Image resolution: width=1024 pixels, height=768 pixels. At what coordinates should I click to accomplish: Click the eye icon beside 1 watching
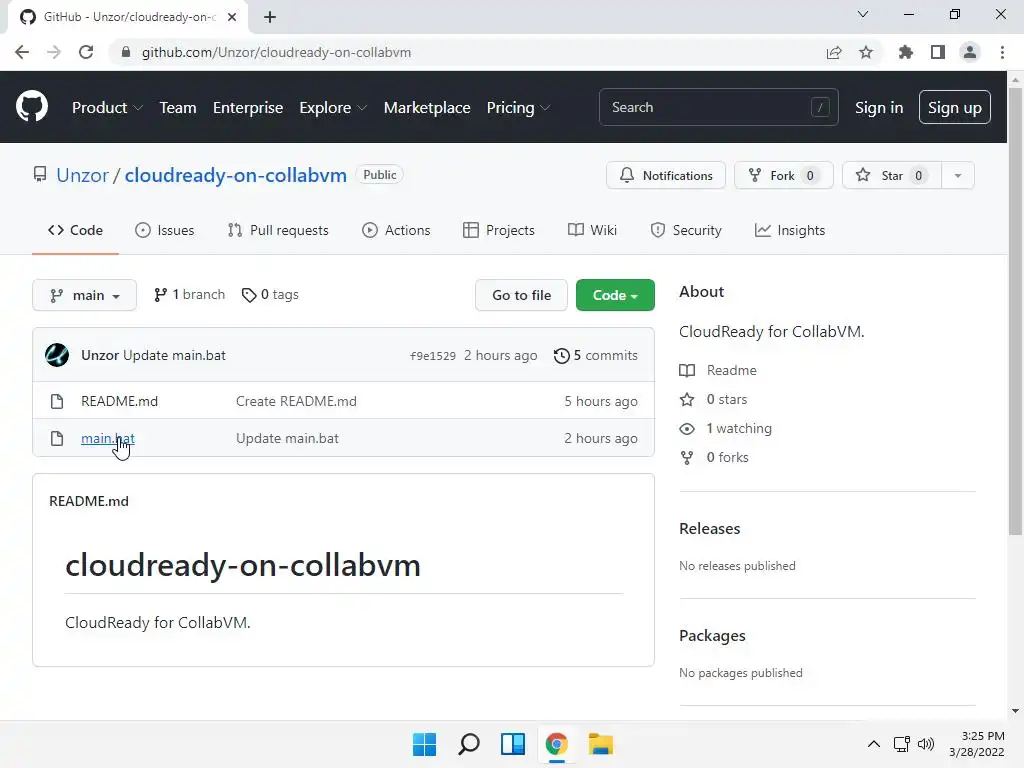click(x=687, y=428)
